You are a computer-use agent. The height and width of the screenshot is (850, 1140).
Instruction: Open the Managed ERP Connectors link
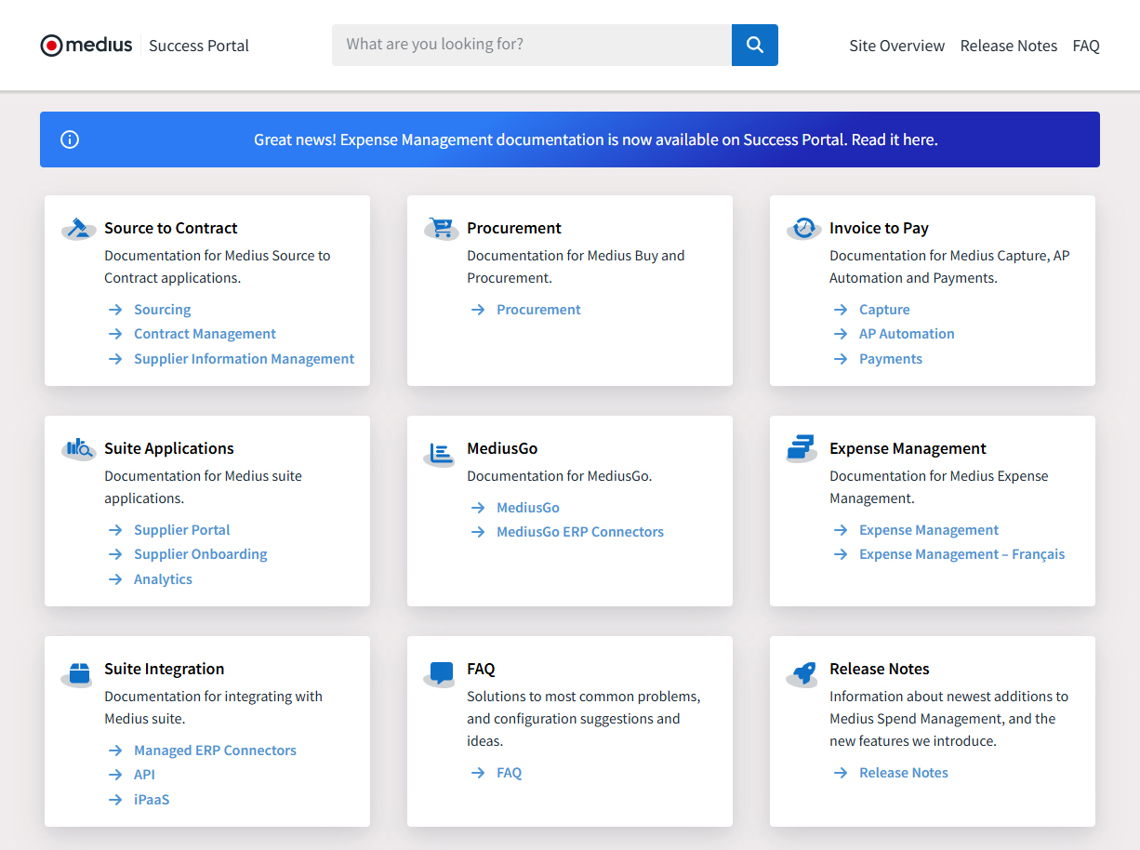pyautogui.click(x=215, y=749)
